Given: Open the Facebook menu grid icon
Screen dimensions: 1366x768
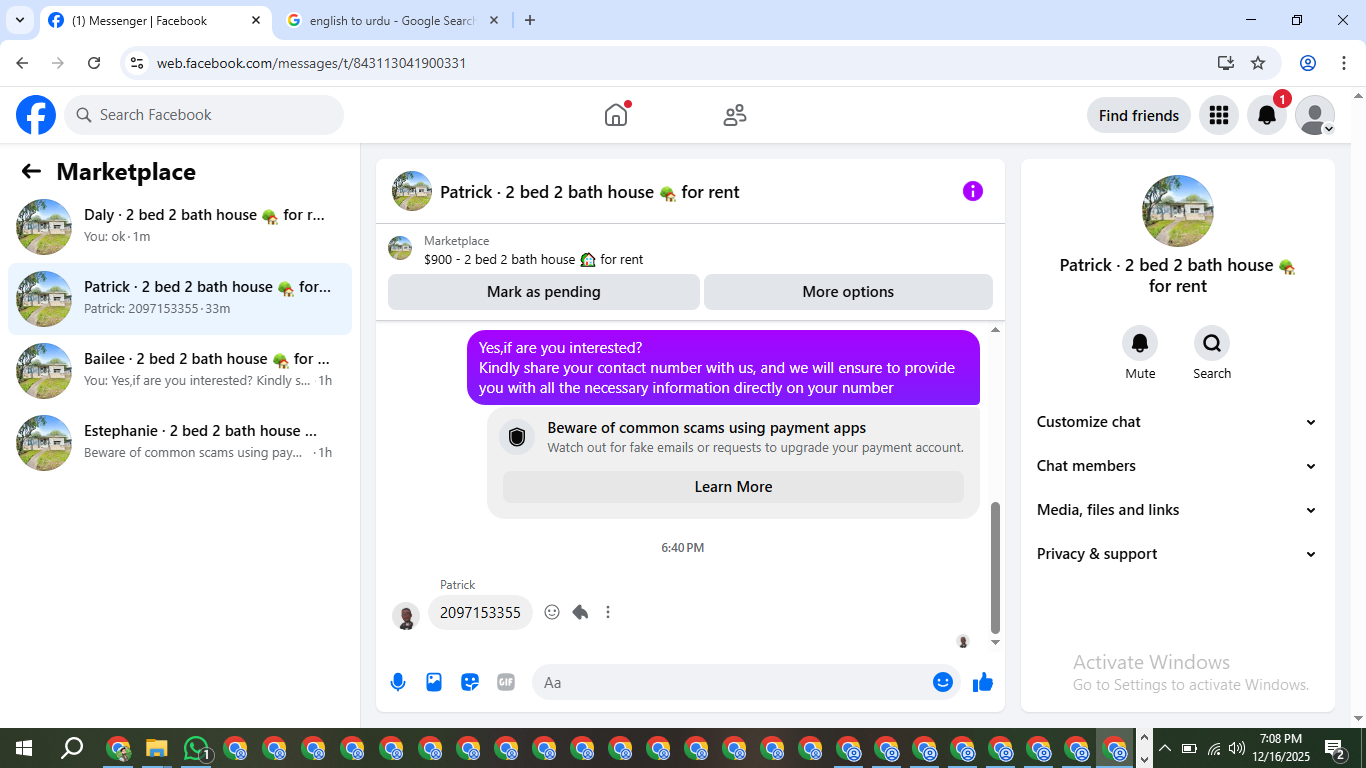Looking at the screenshot, I should click(1218, 115).
